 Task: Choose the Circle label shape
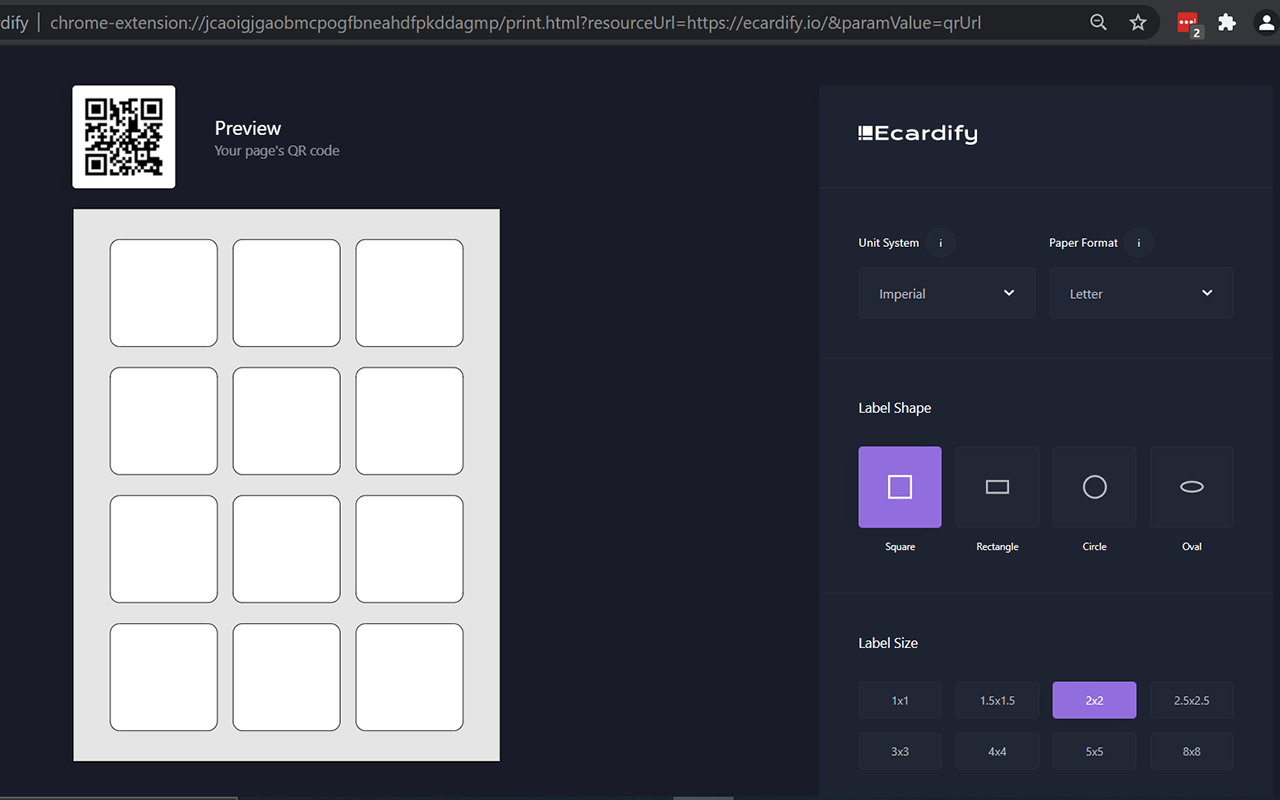pos(1095,487)
